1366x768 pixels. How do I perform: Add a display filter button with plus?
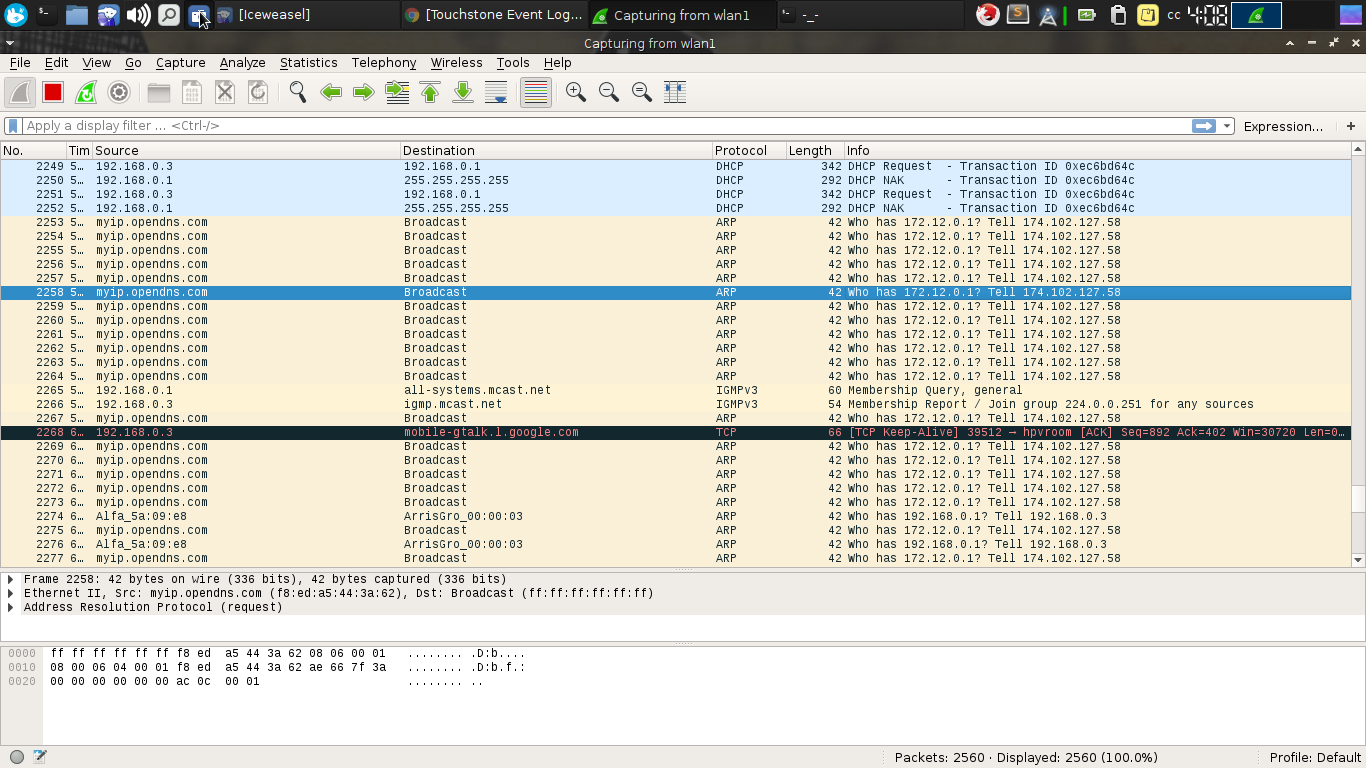coord(1351,126)
